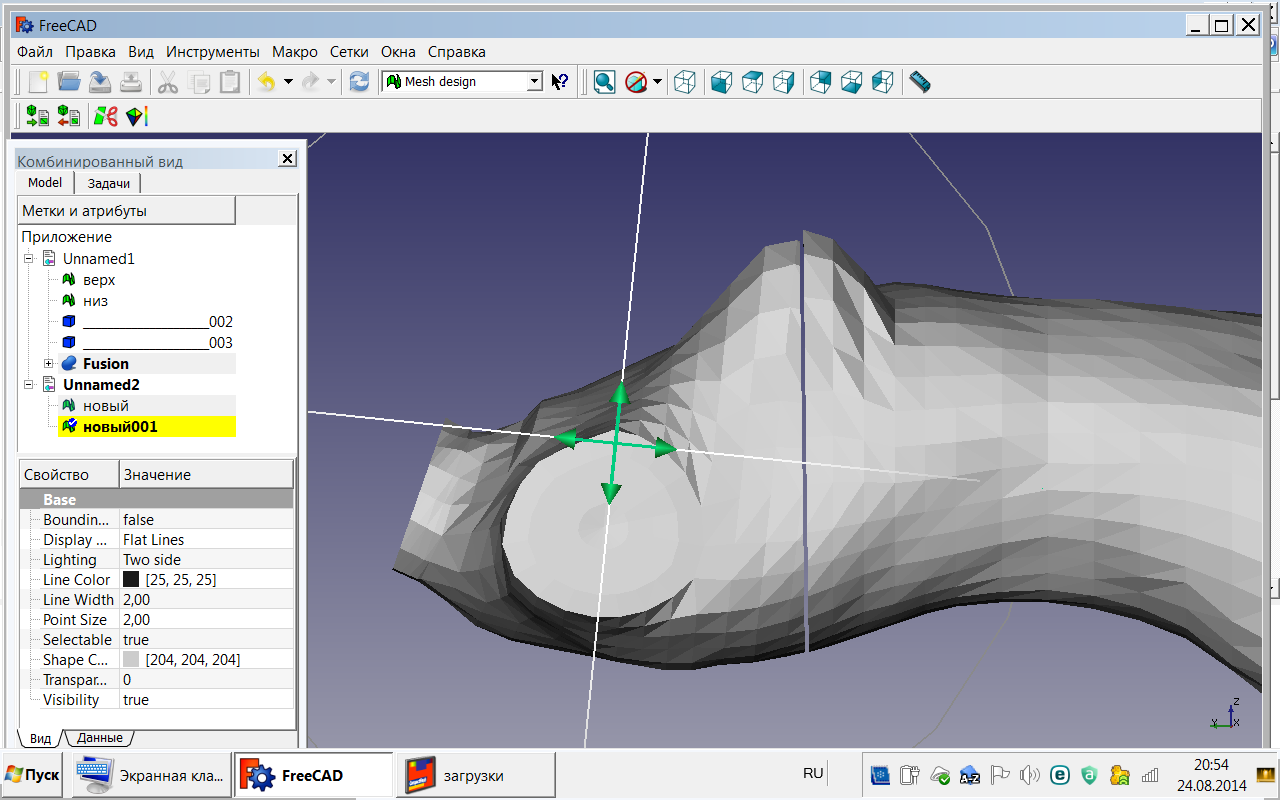Click the New document icon
Image resolution: width=1280 pixels, height=800 pixels.
pyautogui.click(x=38, y=82)
